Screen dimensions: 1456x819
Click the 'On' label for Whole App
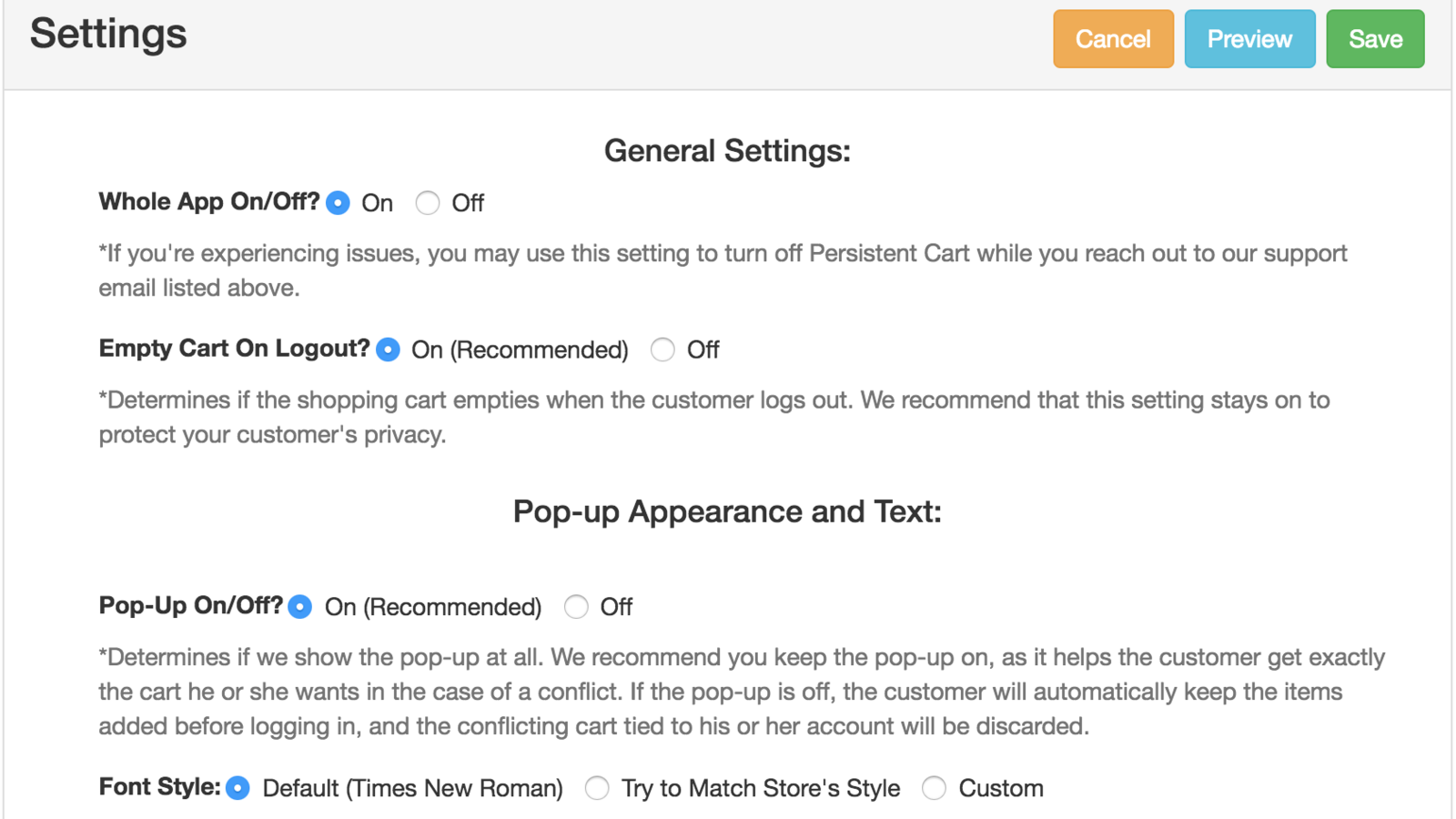coord(376,203)
